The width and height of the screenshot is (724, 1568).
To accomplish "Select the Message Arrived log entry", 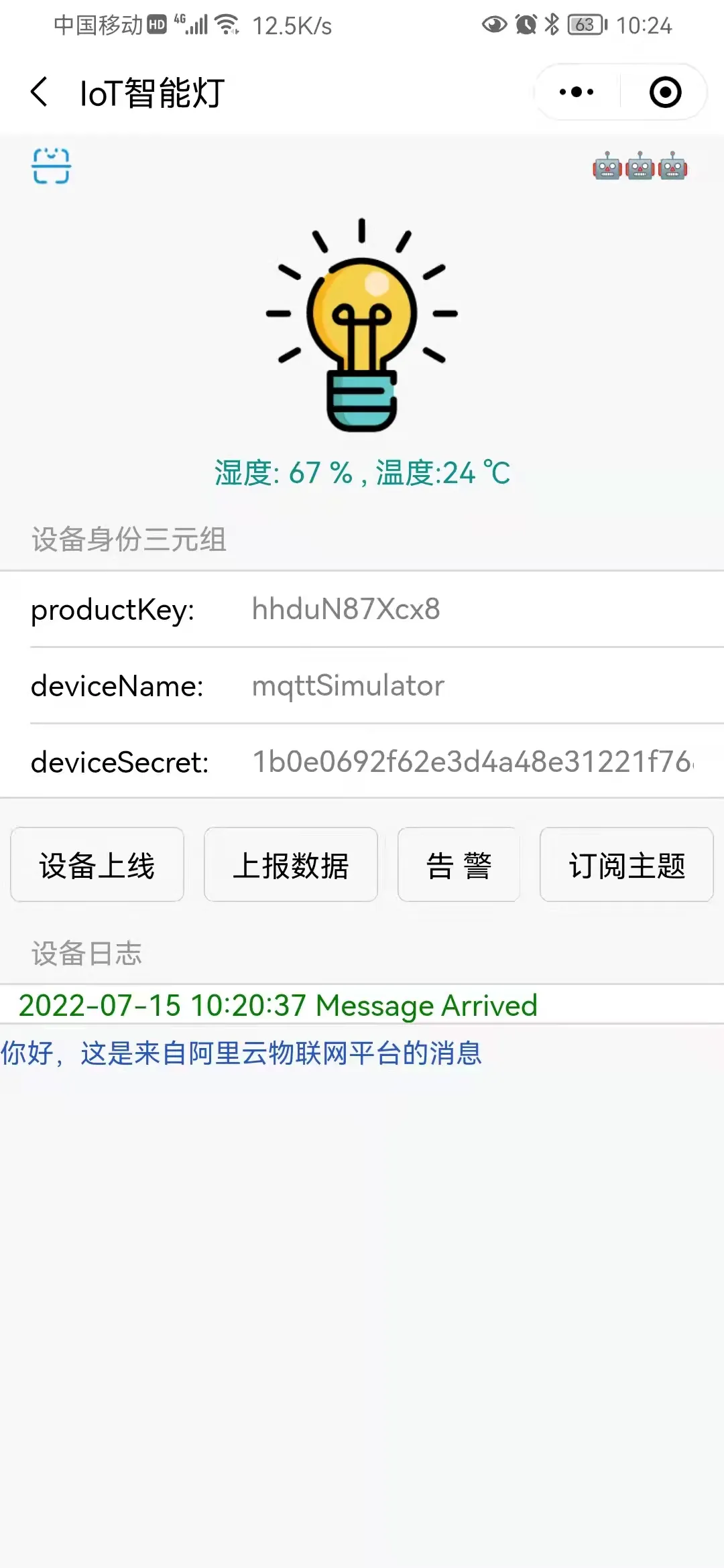I will click(278, 1005).
